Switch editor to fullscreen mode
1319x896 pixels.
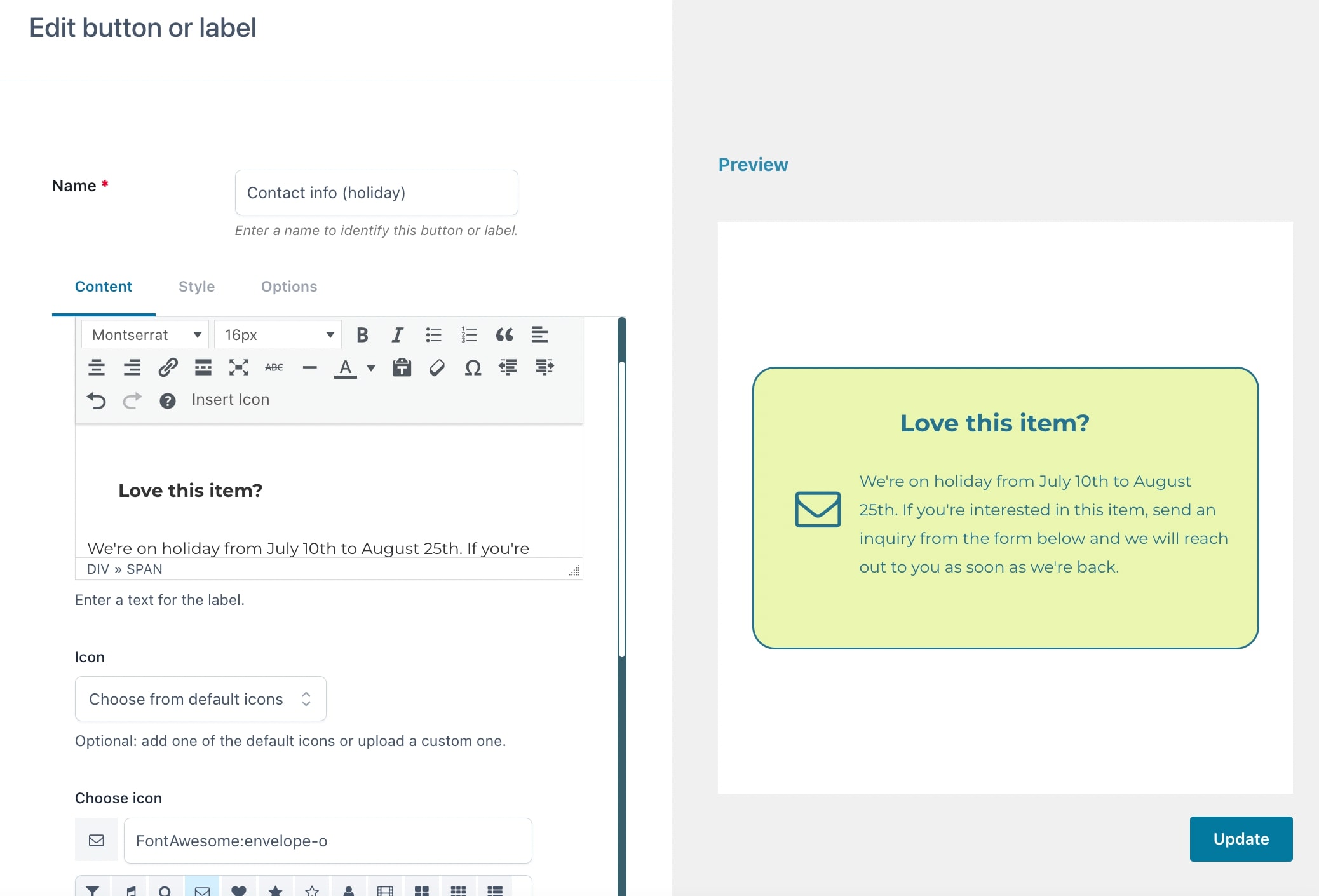(x=239, y=367)
